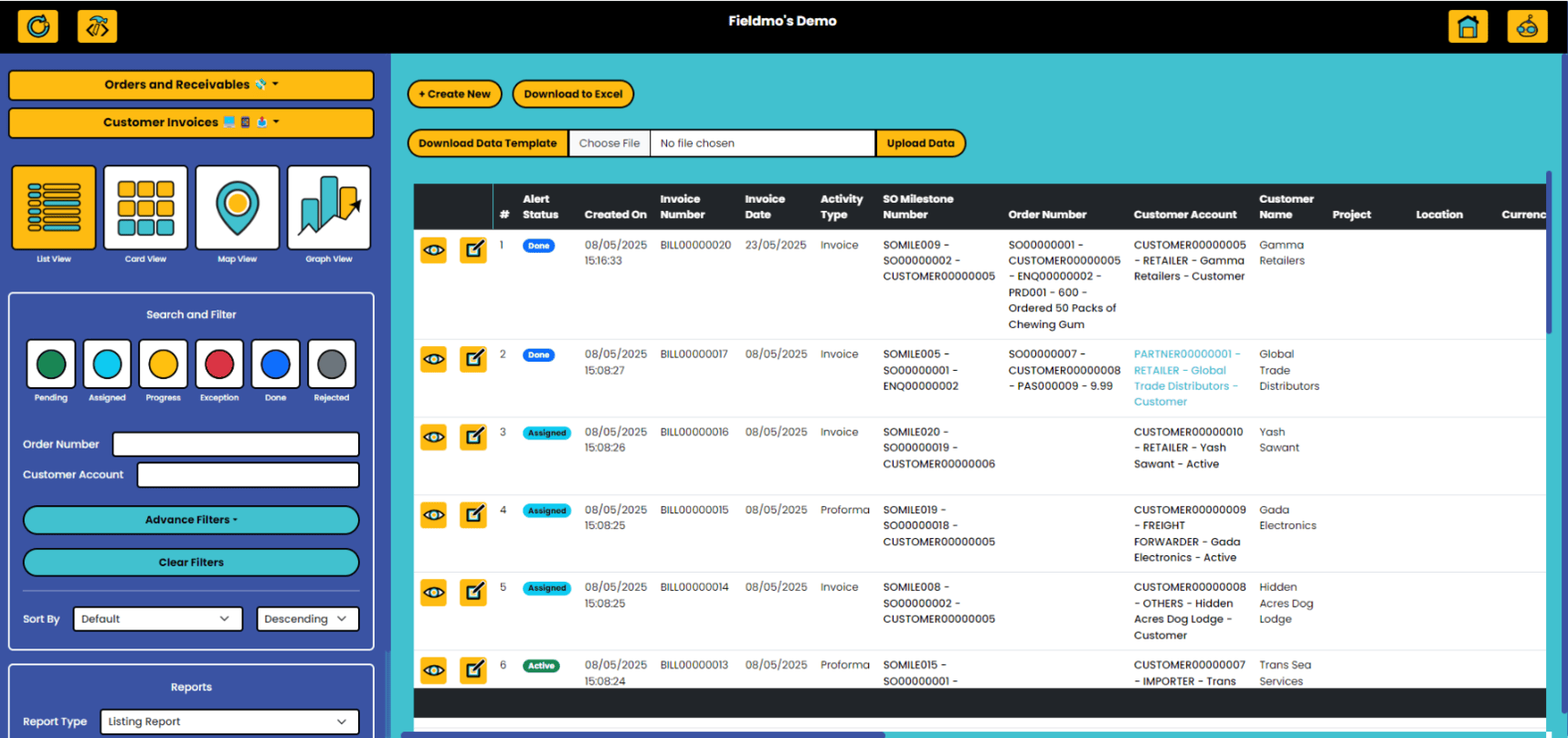1568x738 pixels.
Task: View invoice BILL00000017 with the eye icon
Action: click(x=434, y=359)
